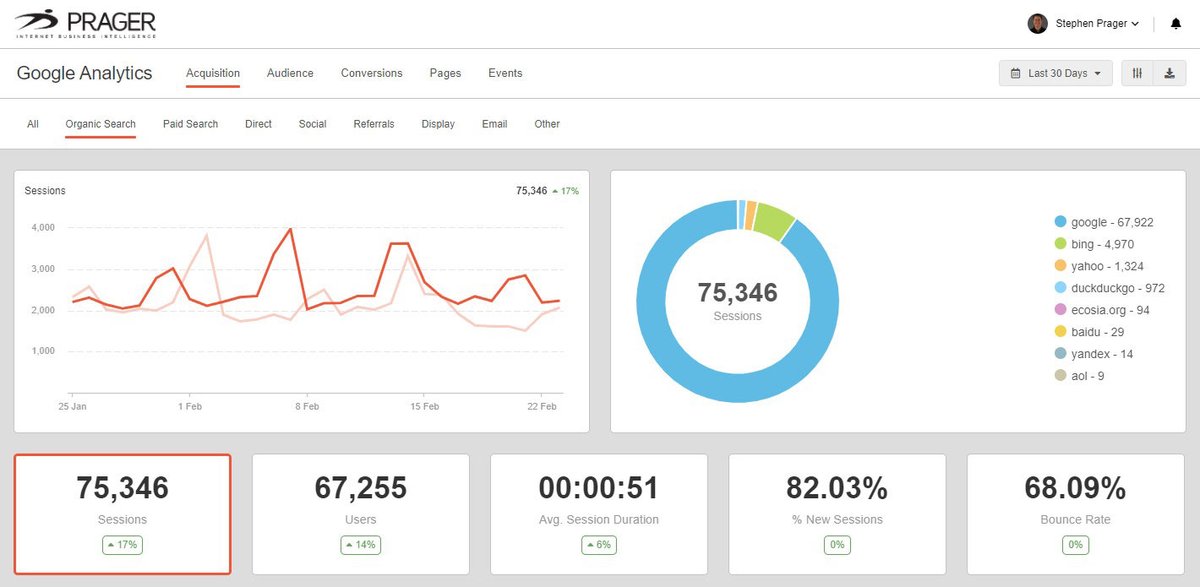Click the 'bing - 4,970' legend text

(1102, 244)
